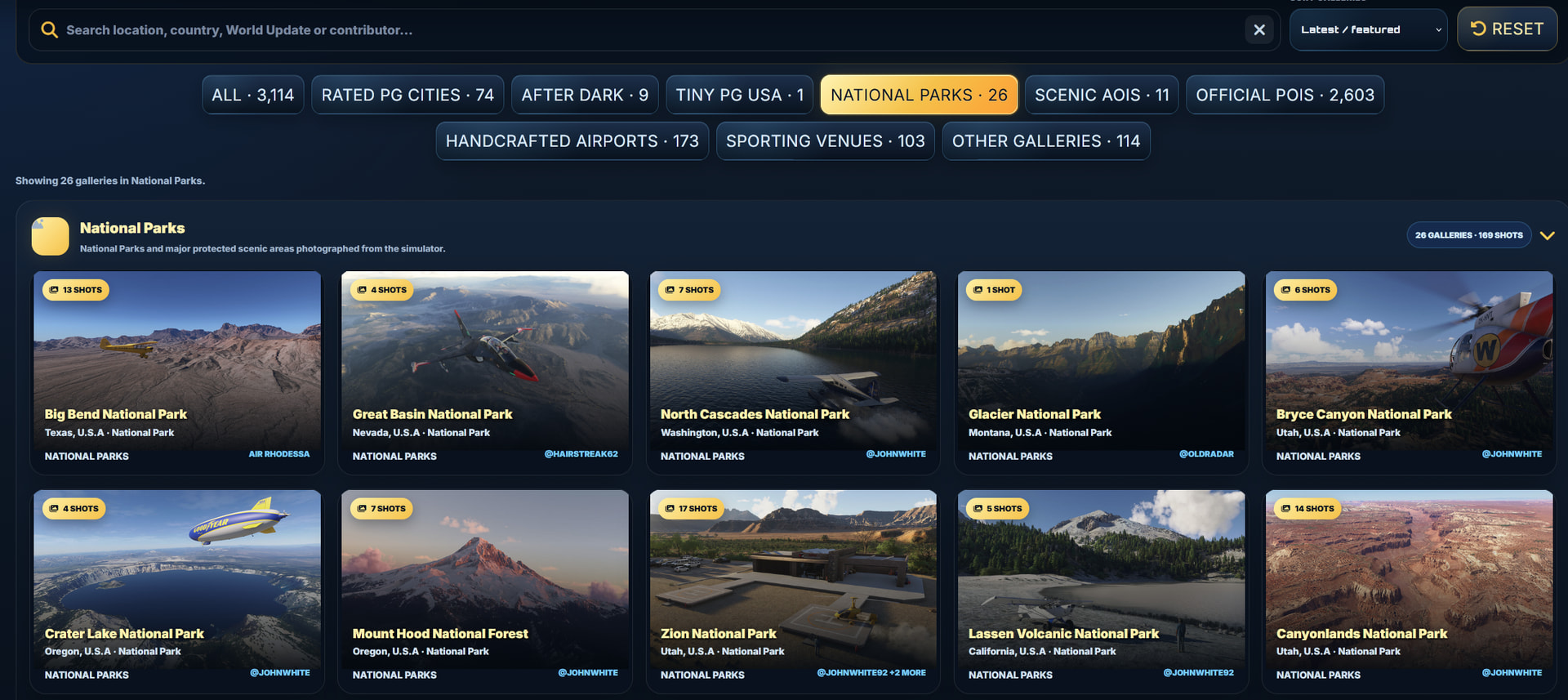The height and width of the screenshot is (700, 1568).
Task: Open the Canyonlands National Park gallery
Action: pyautogui.click(x=1409, y=591)
